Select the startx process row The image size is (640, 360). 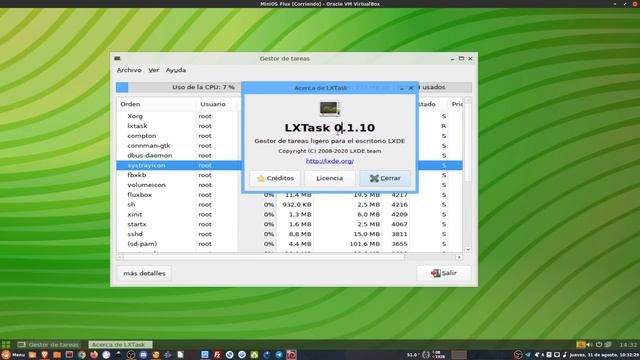[289, 224]
